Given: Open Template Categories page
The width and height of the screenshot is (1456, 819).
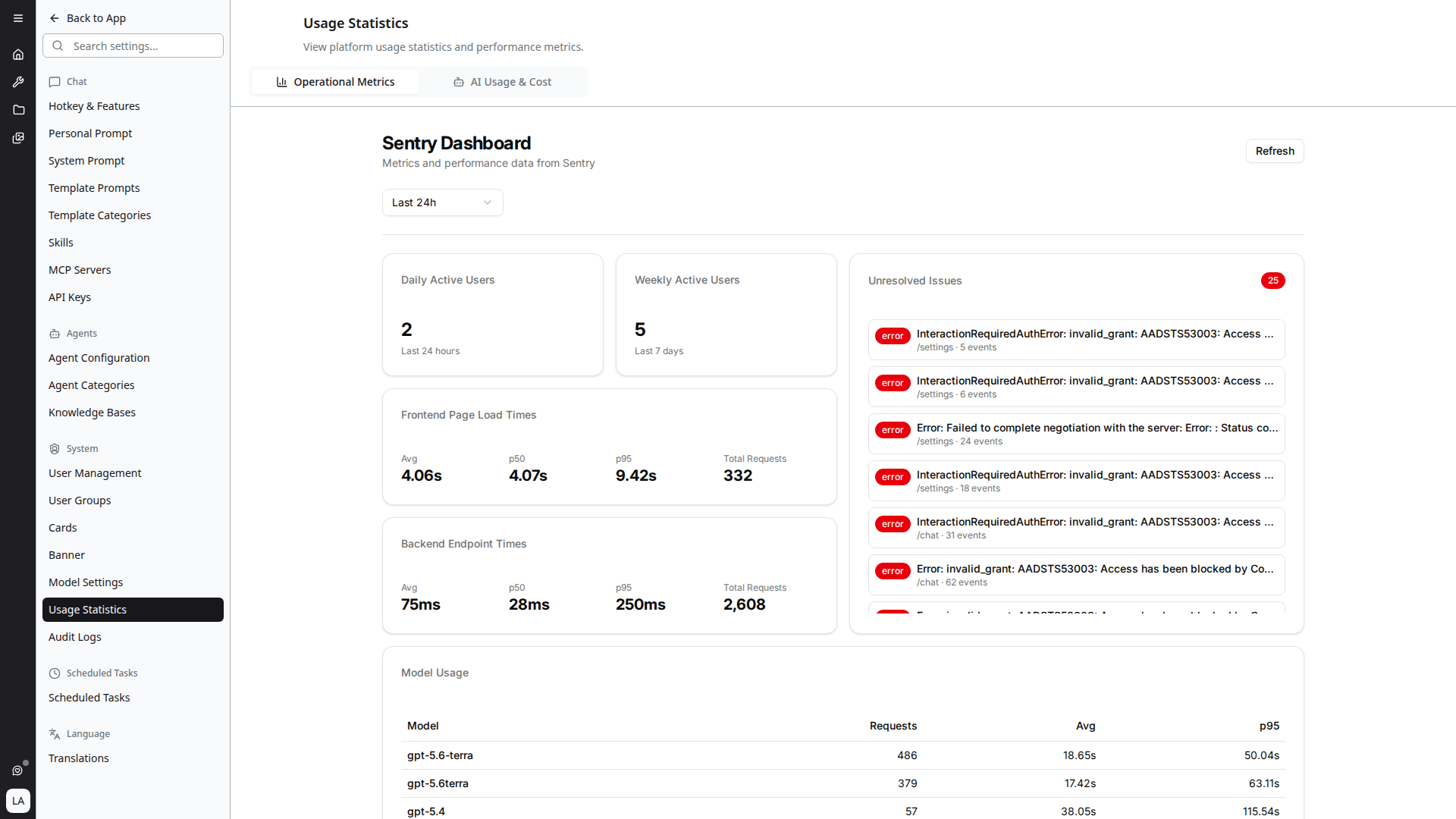Looking at the screenshot, I should (x=133, y=215).
